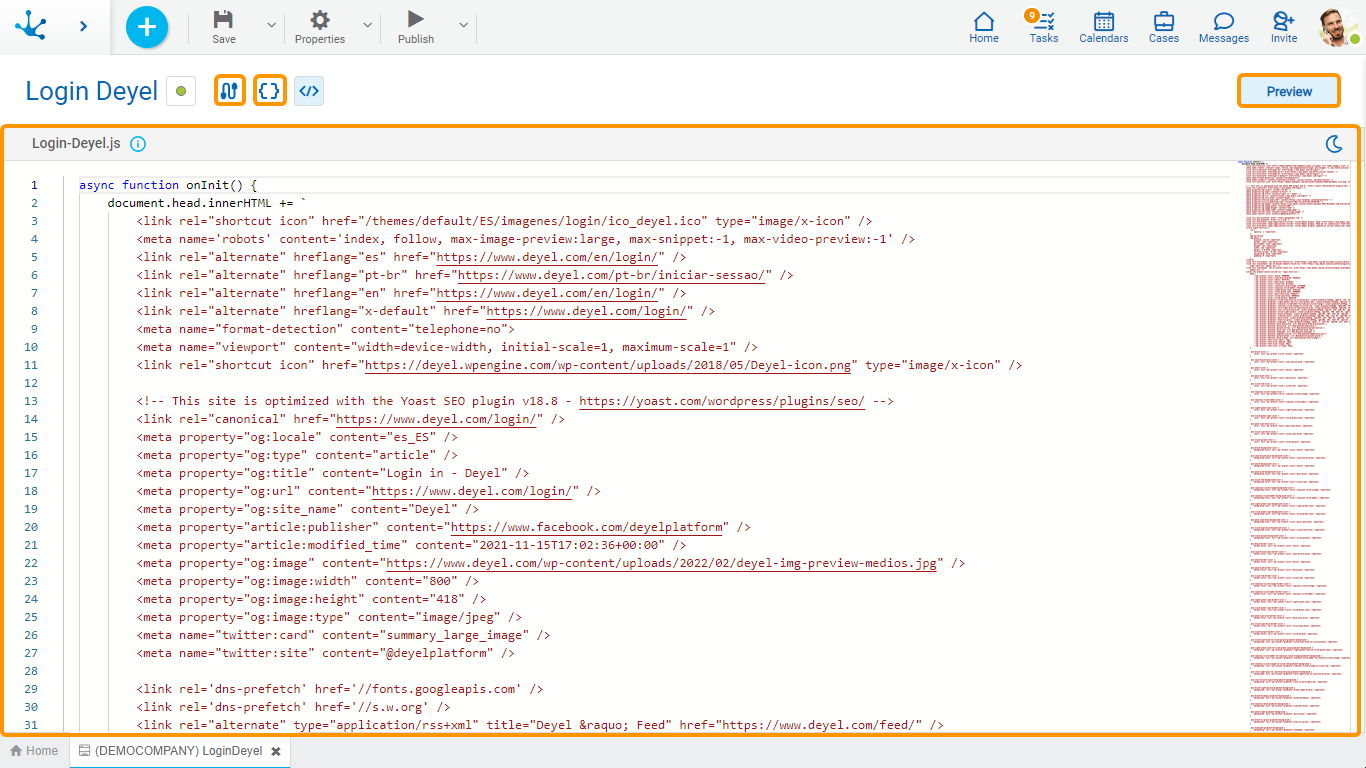Click the Preview button
This screenshot has height=768, width=1366.
point(1289,91)
